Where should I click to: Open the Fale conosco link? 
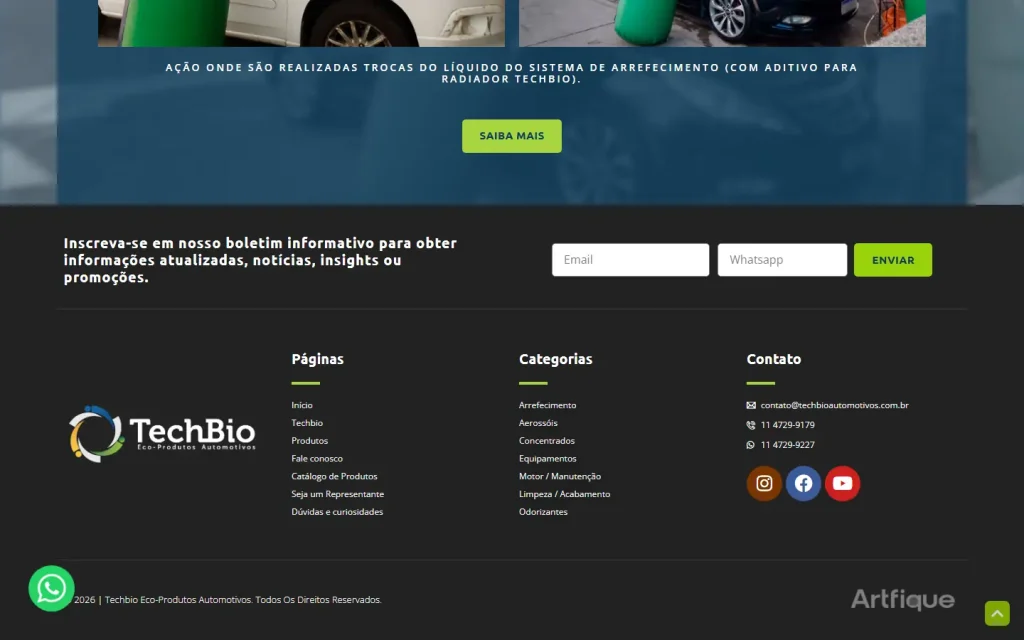click(317, 458)
